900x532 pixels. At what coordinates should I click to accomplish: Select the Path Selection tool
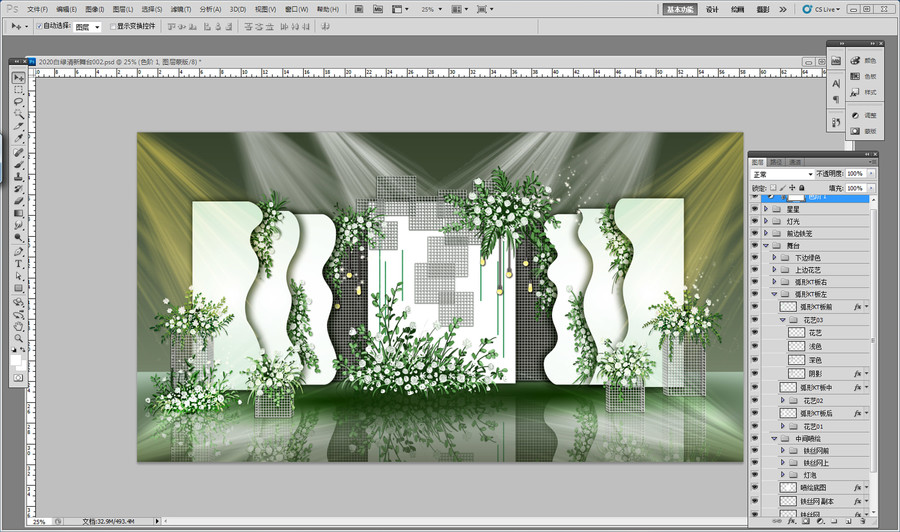click(x=19, y=276)
